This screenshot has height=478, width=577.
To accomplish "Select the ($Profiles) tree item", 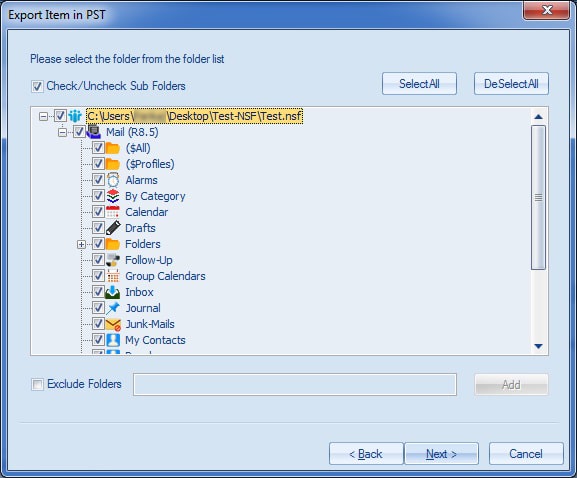I will click(x=150, y=164).
